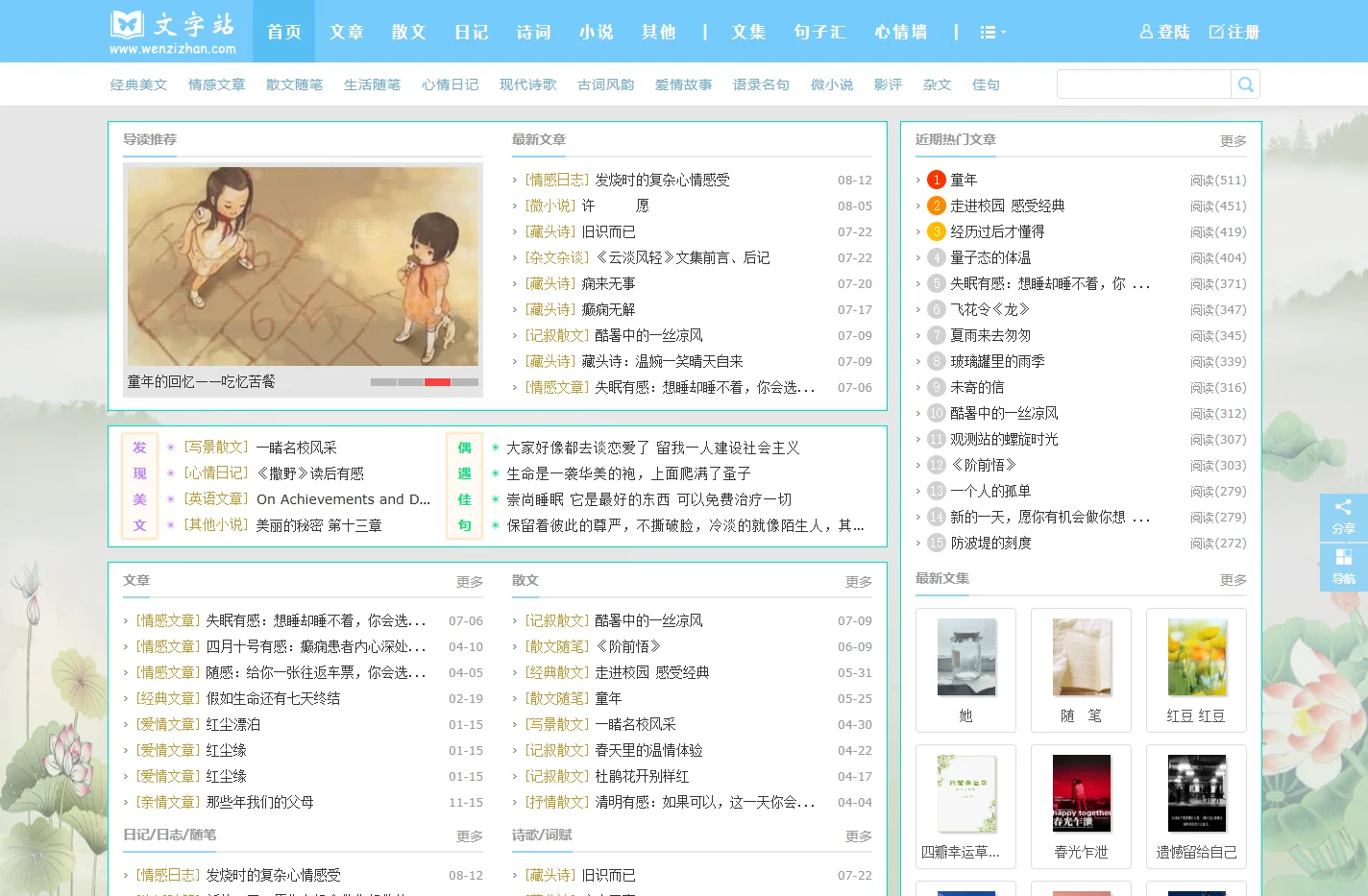Click 更多 beside 最新文集
Screen dimensions: 1368x896
click(1234, 580)
